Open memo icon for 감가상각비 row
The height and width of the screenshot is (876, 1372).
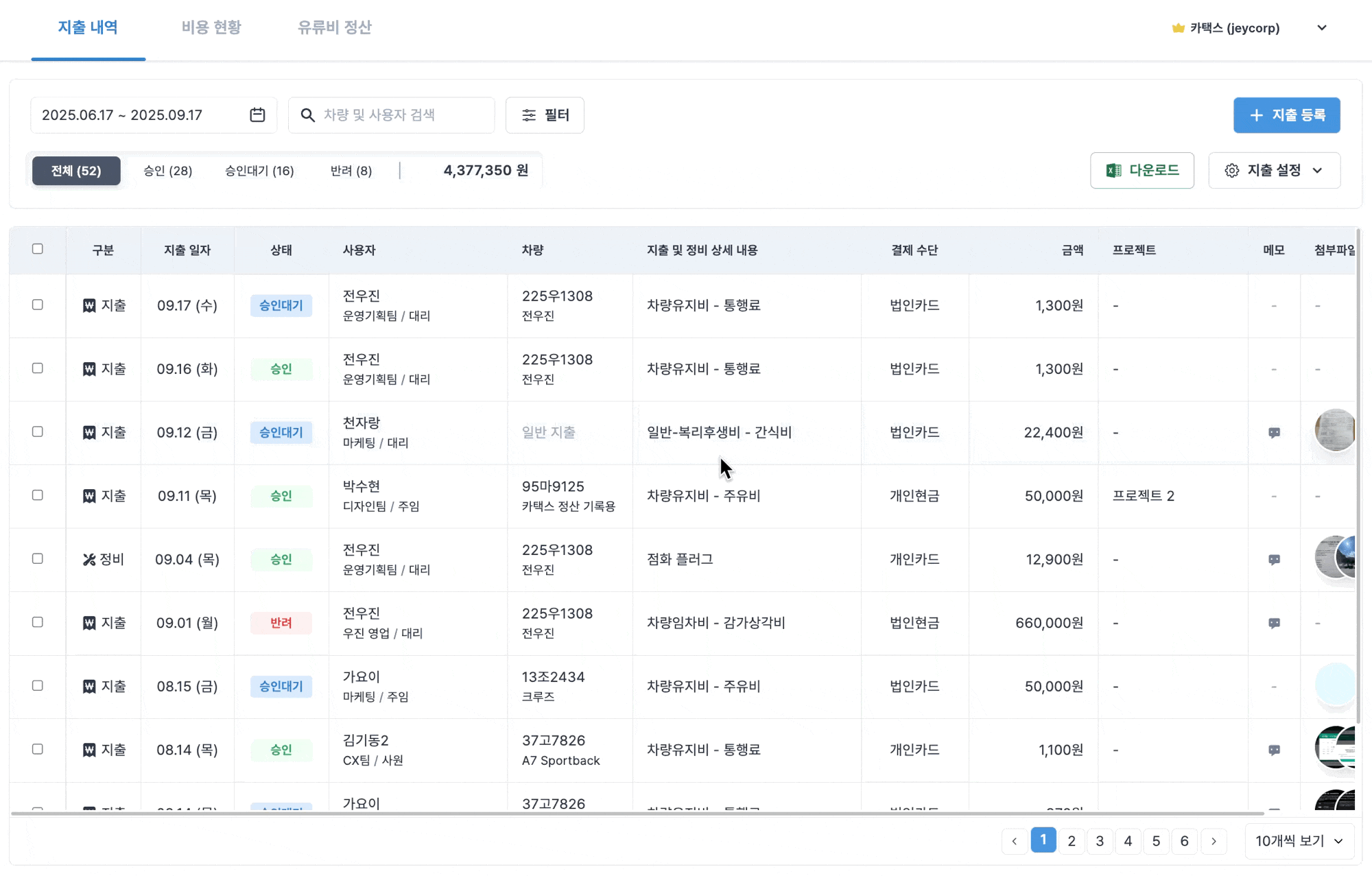click(1274, 624)
